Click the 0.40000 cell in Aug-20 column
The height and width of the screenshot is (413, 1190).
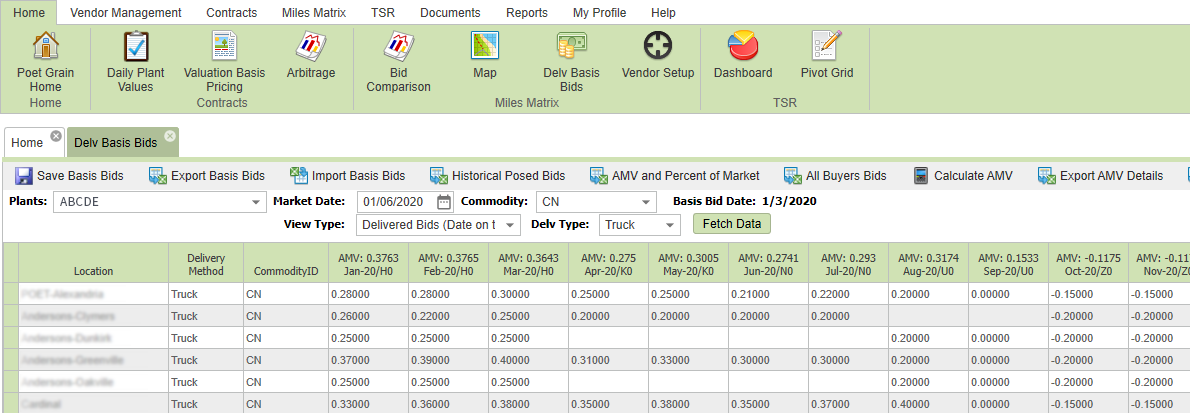tap(928, 405)
